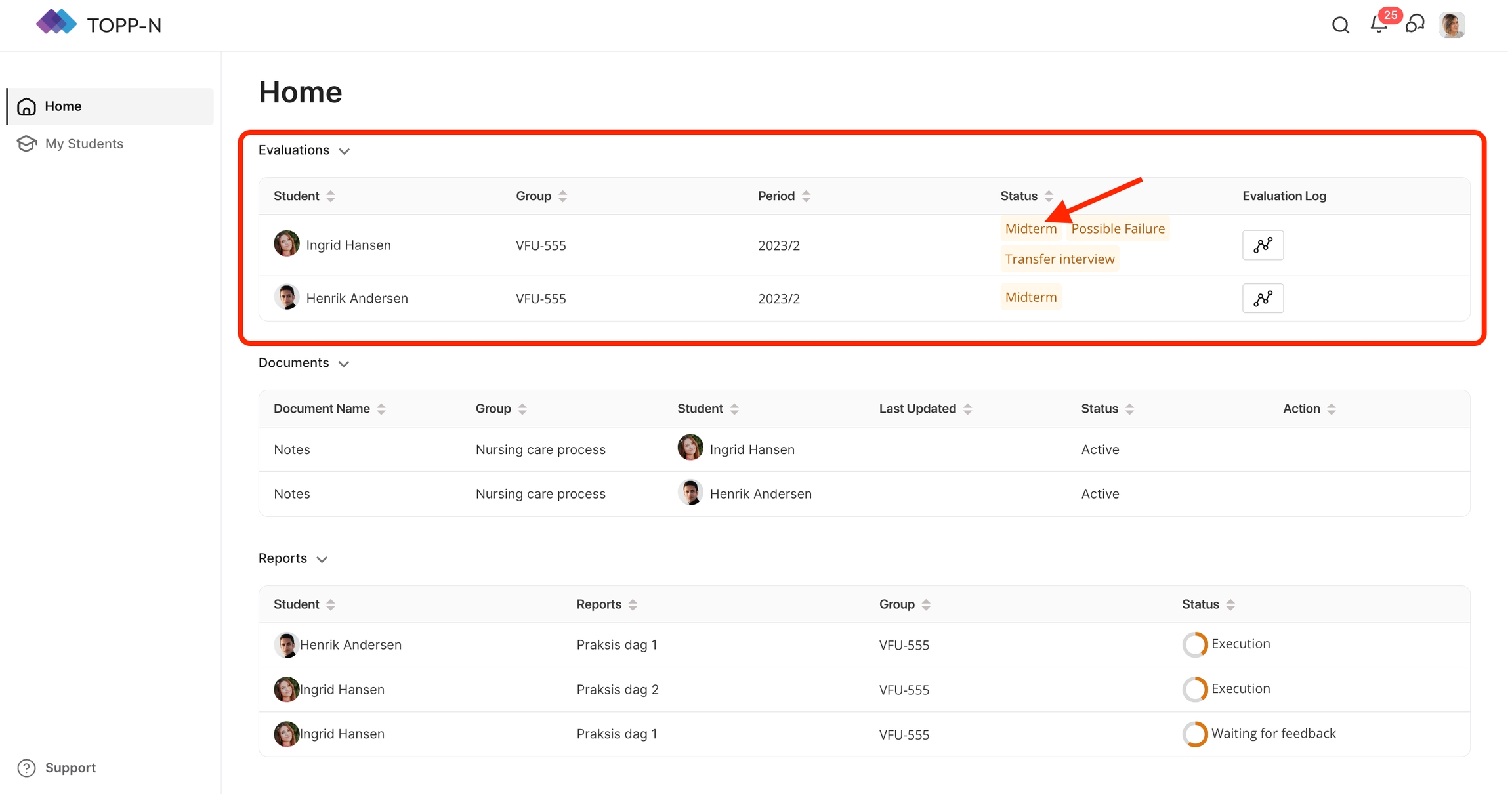Sort evaluations by Period column
The width and height of the screenshot is (1512, 794).
(806, 196)
